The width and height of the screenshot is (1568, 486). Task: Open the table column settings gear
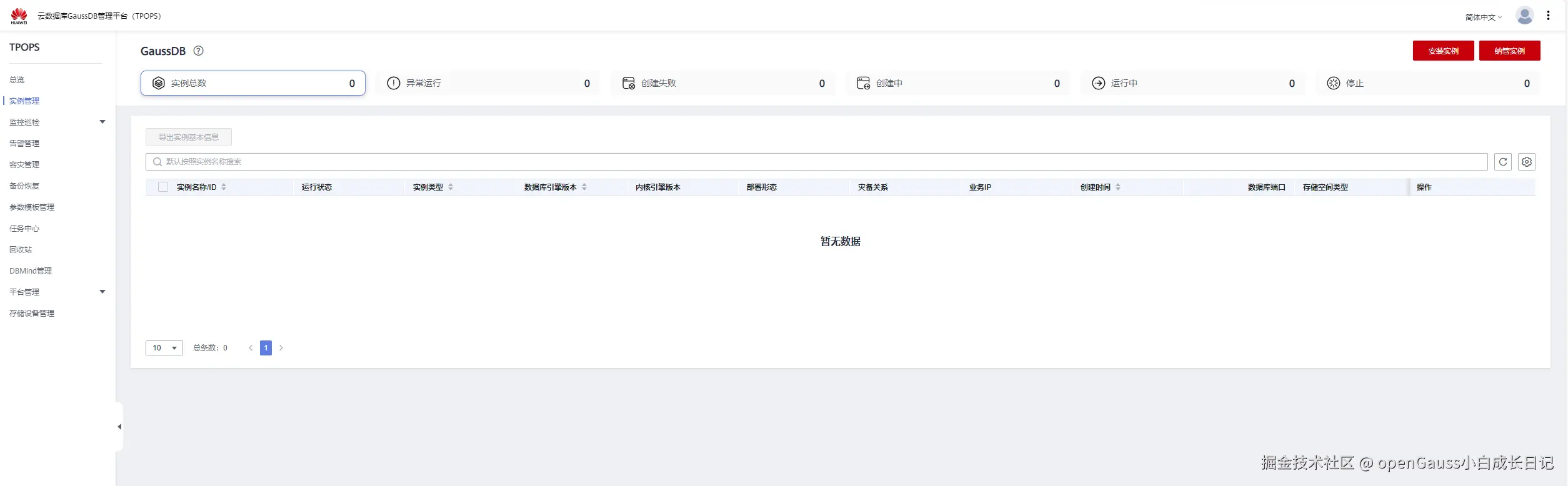(x=1527, y=162)
